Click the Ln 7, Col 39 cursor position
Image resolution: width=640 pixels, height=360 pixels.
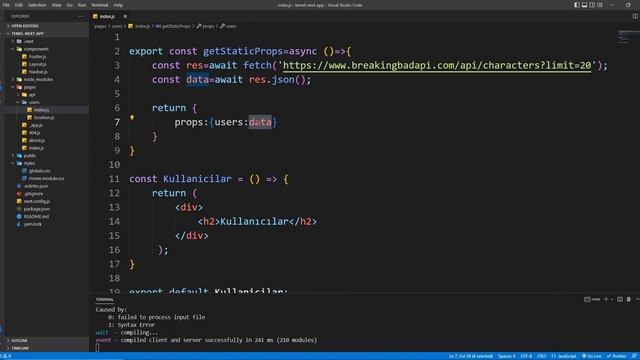(x=471, y=356)
